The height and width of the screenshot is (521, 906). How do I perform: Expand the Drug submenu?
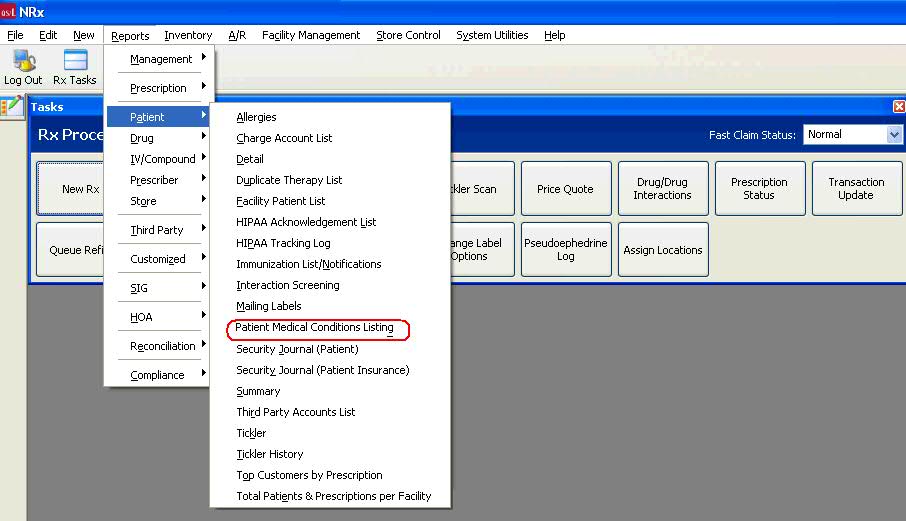(x=159, y=138)
